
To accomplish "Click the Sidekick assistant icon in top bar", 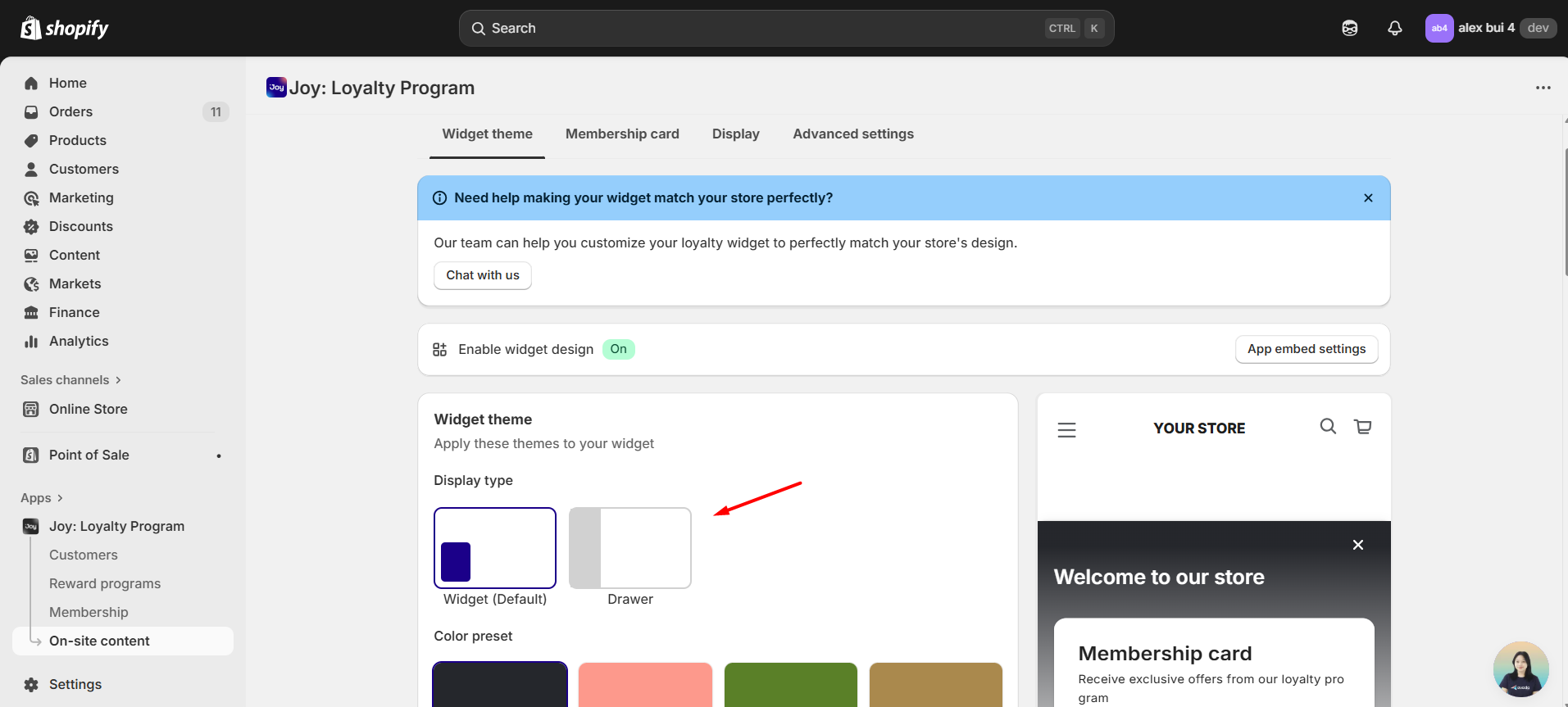I will point(1349,29).
